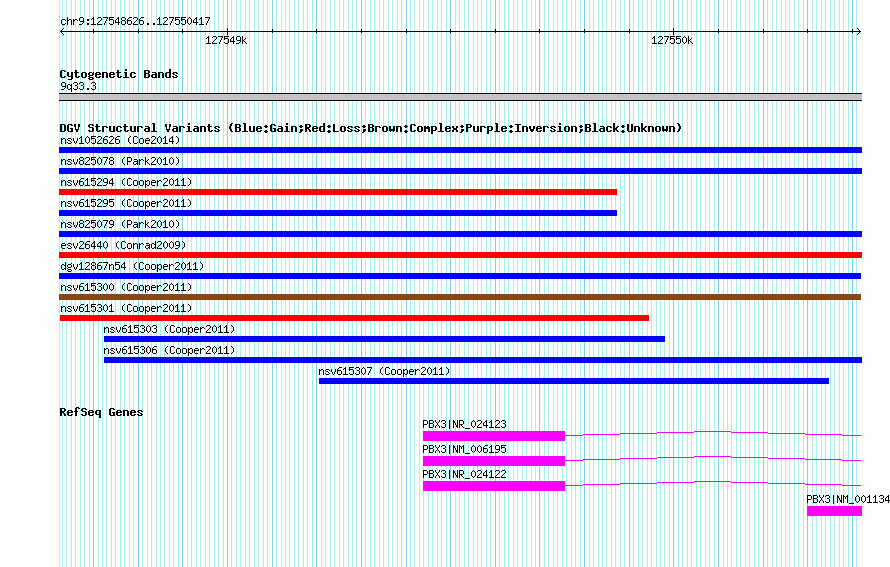Screen dimensions: 890x567
Task: Click the blue nsv615303 (Cooper2011) gain bar
Action: [384, 339]
